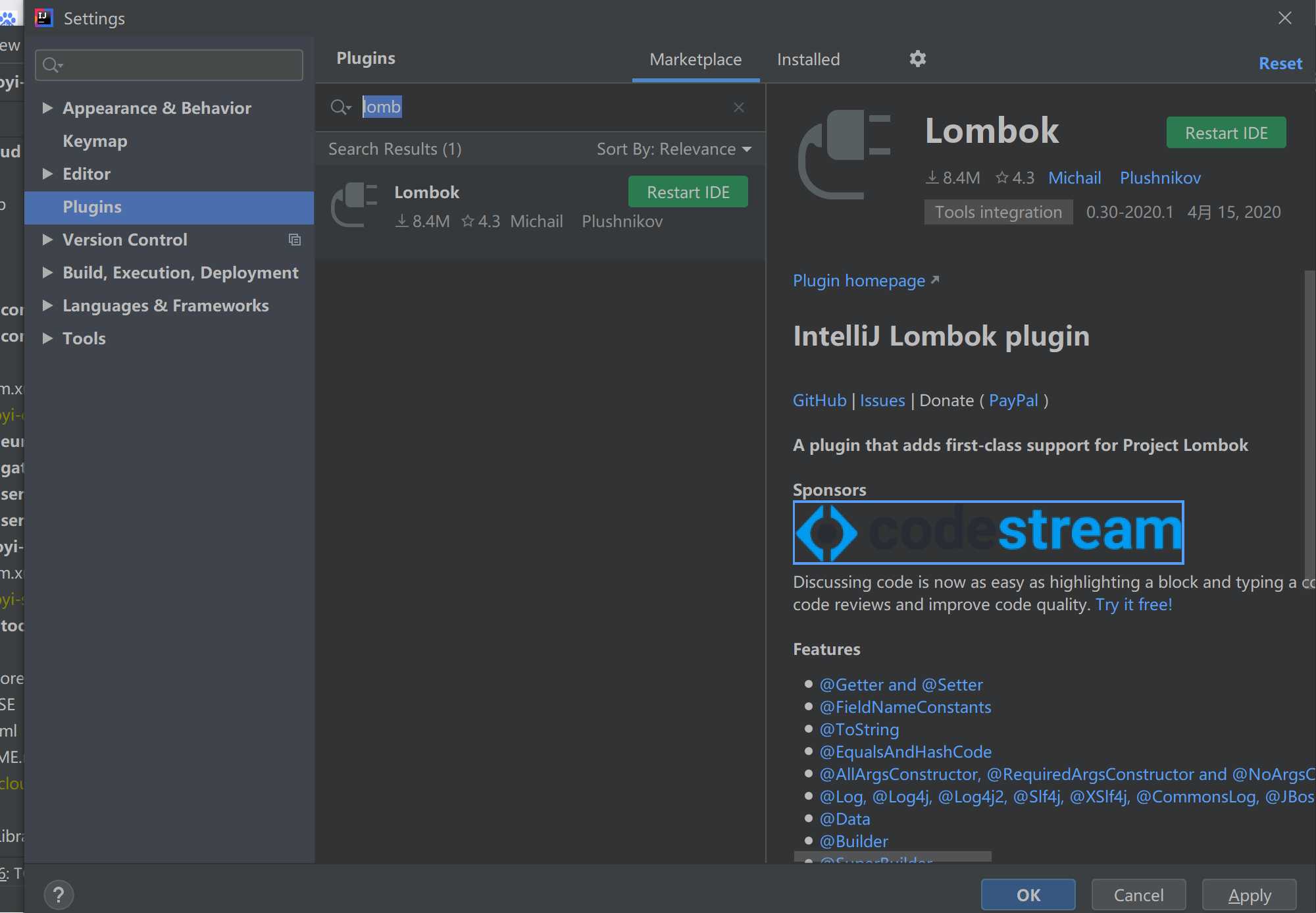The height and width of the screenshot is (913, 1316).
Task: Click Restart IDE in the search result row
Action: (x=688, y=192)
